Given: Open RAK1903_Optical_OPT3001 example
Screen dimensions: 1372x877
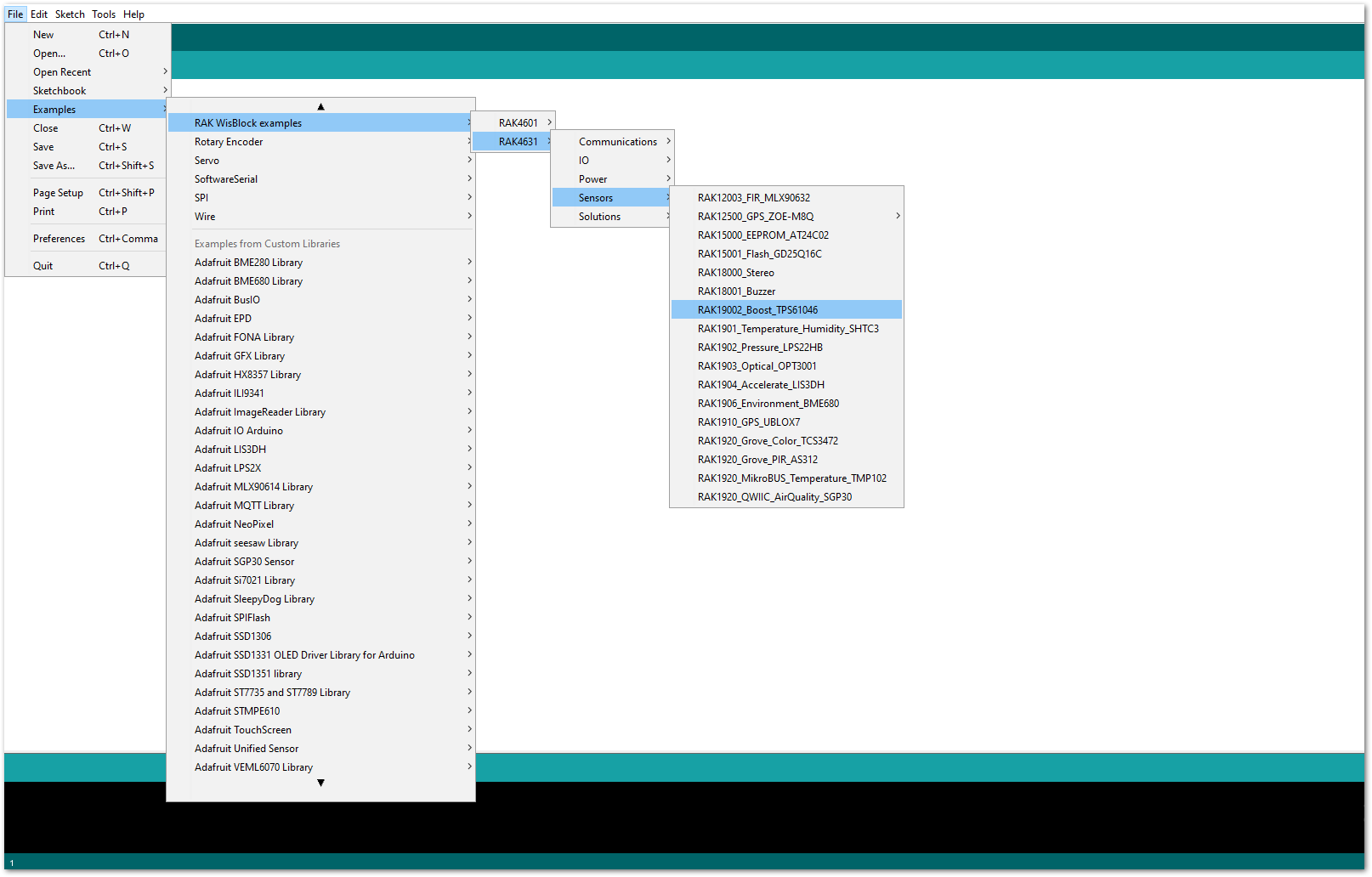Looking at the screenshot, I should pos(786,366).
